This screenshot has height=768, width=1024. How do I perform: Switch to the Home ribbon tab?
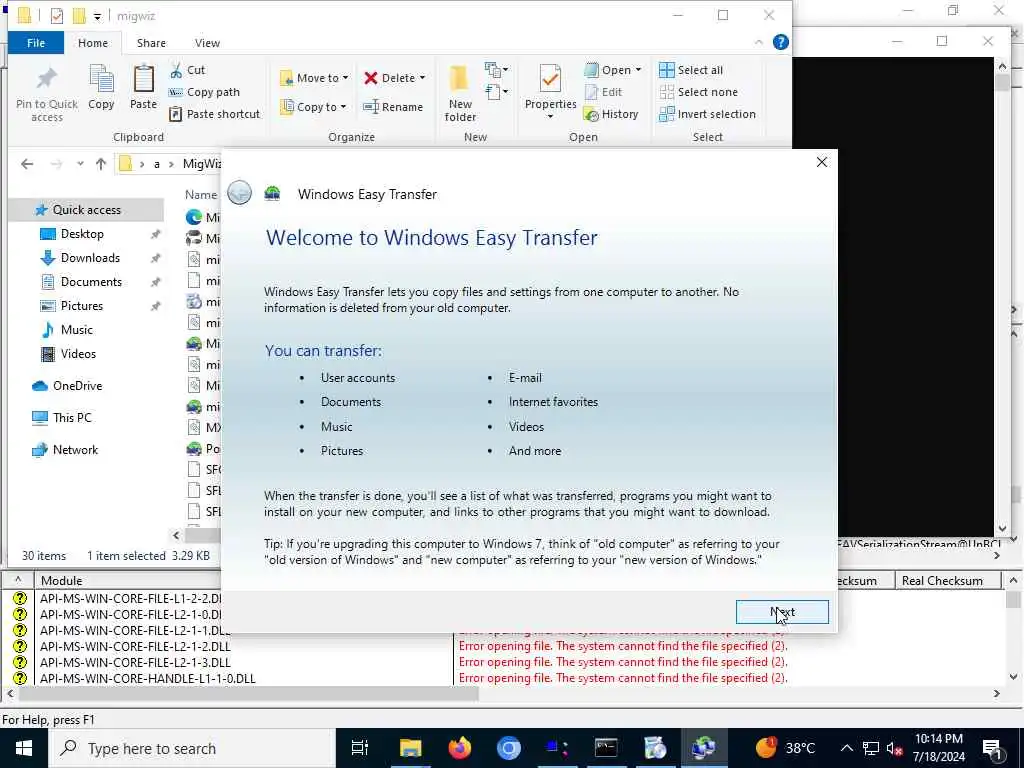pyautogui.click(x=93, y=43)
